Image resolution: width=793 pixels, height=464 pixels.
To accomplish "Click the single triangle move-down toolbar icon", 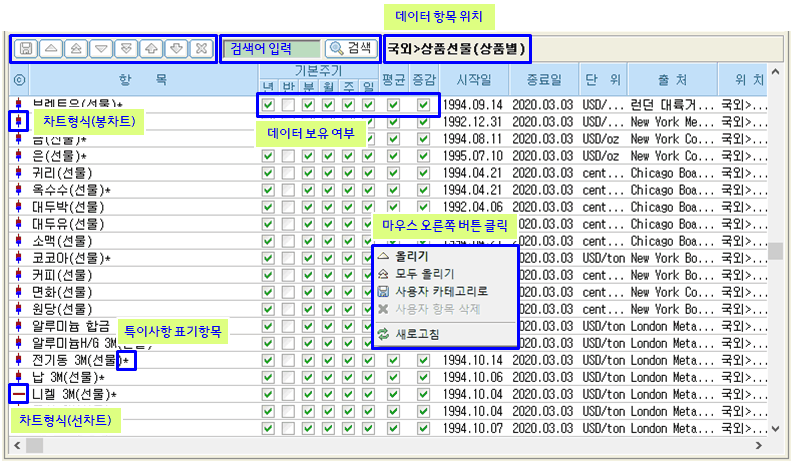I will [101, 49].
